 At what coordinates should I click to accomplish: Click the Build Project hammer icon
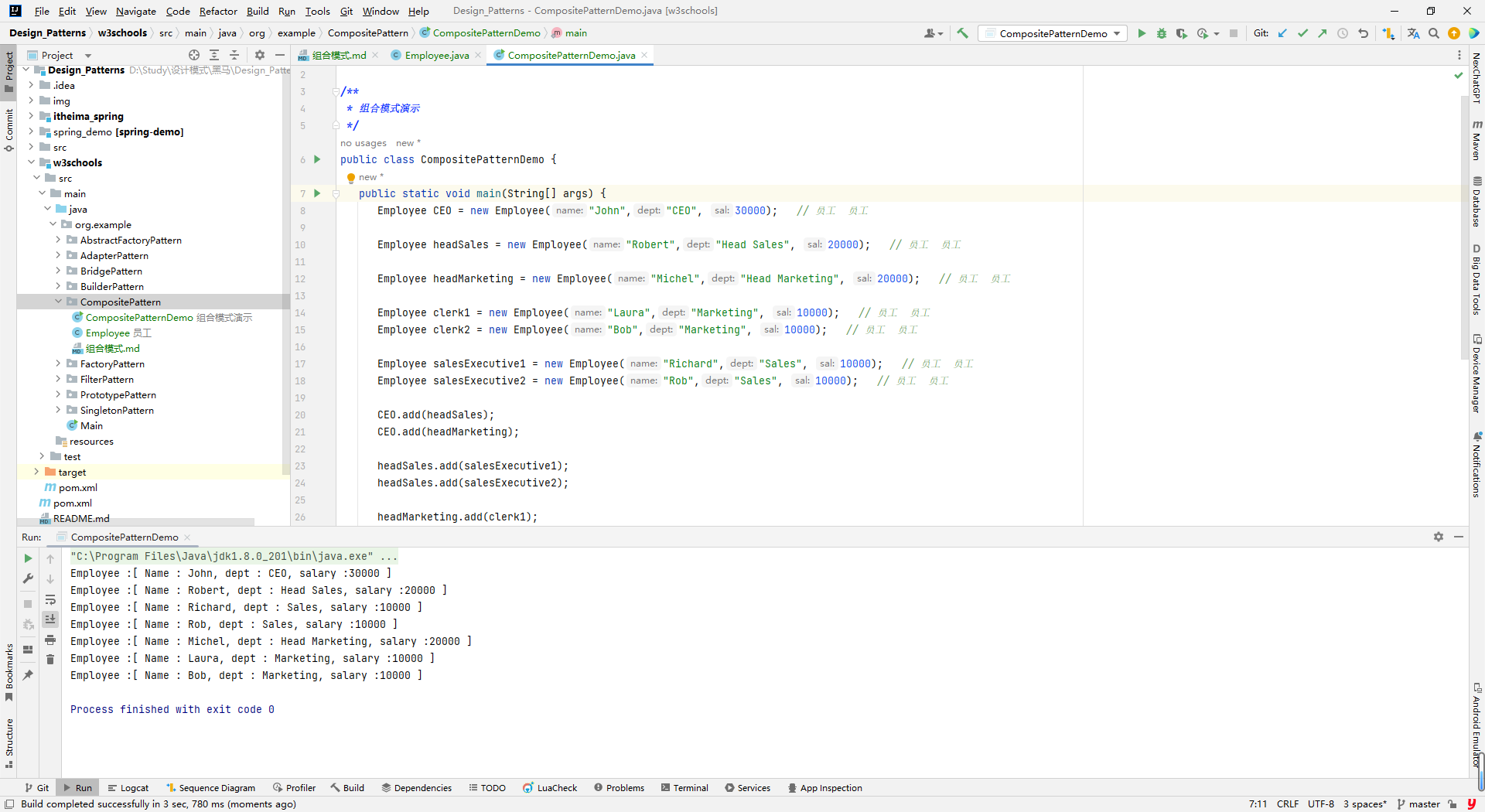coord(962,33)
